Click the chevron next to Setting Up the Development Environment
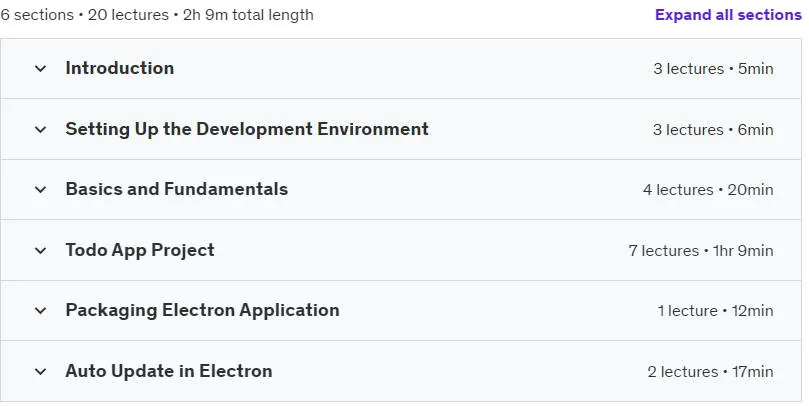The width and height of the screenshot is (809, 406). coord(40,129)
